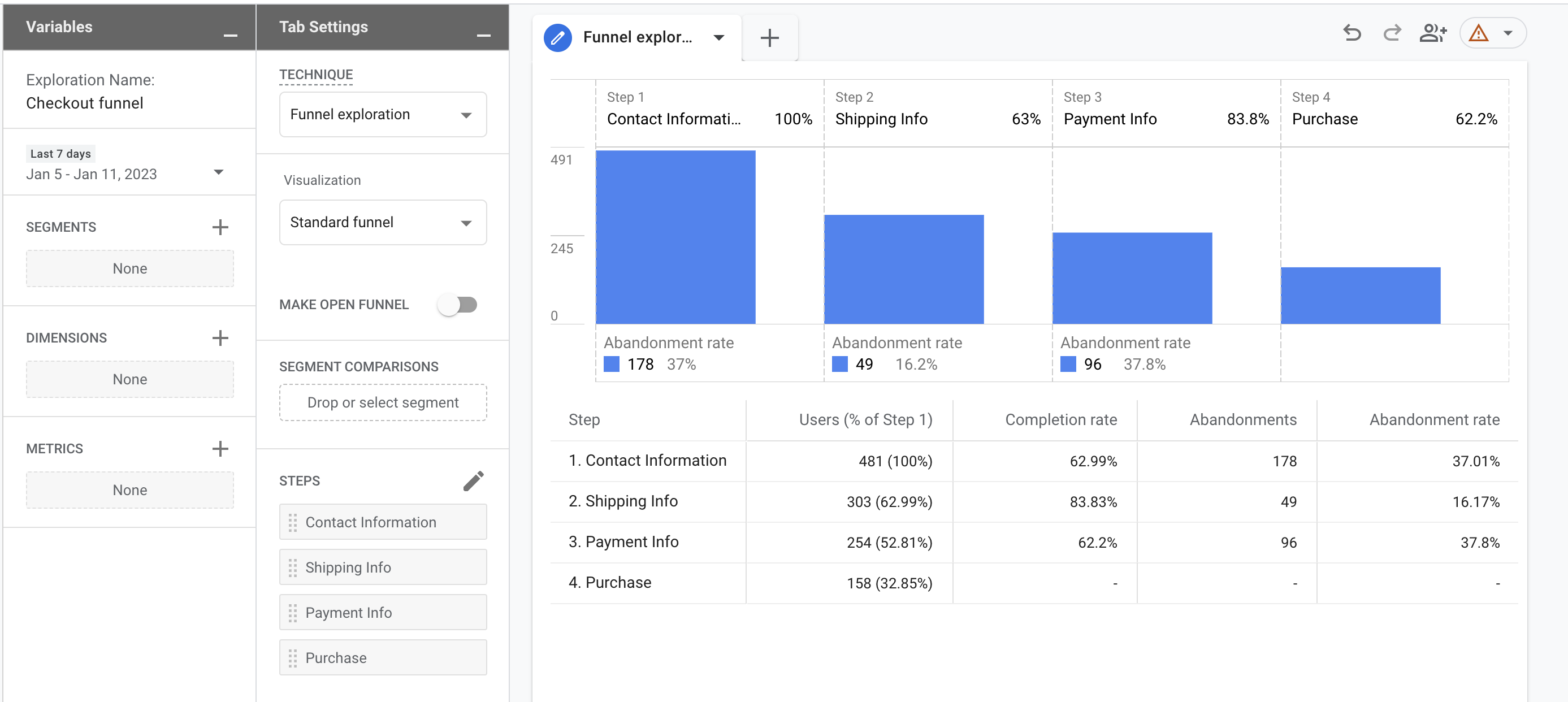This screenshot has height=702, width=1568.
Task: Grab handle of Shipping Info step
Action: pos(293,567)
